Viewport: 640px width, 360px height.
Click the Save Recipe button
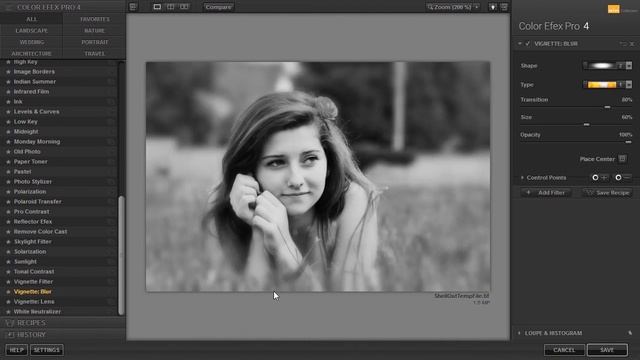(607, 193)
